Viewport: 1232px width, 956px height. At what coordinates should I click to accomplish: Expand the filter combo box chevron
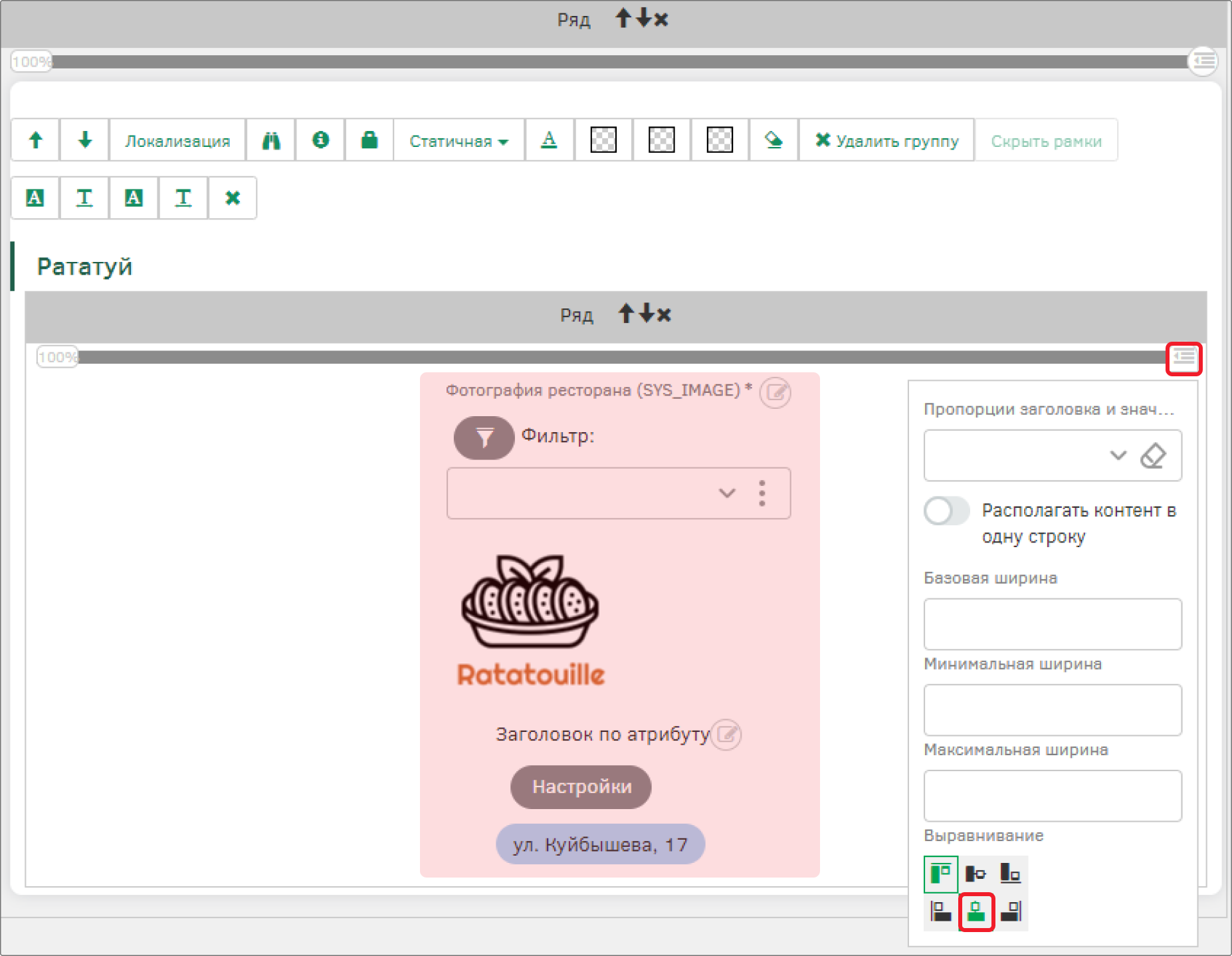point(728,493)
